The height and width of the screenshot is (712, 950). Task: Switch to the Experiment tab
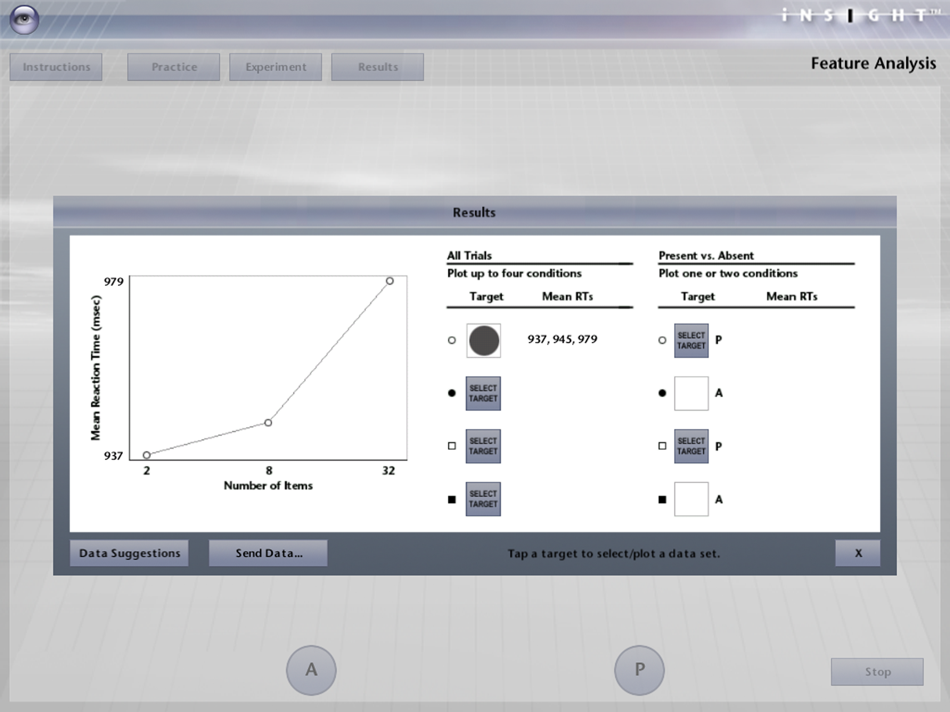(276, 67)
